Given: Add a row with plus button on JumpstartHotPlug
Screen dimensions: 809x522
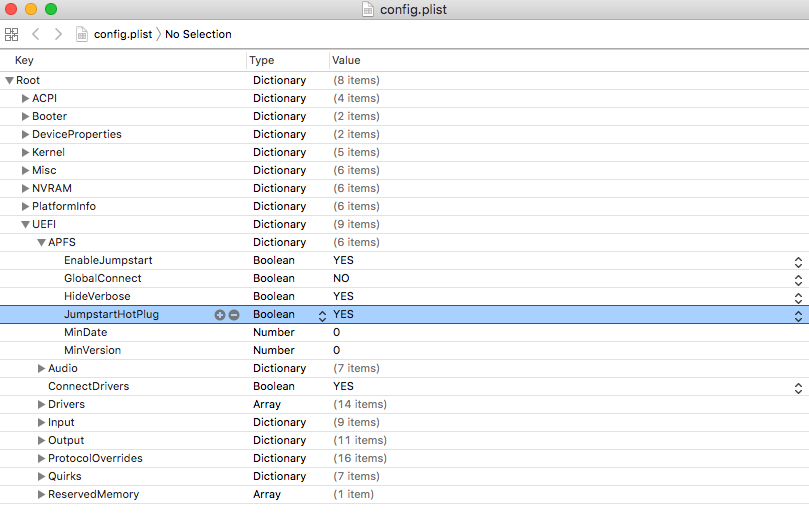Looking at the screenshot, I should point(220,315).
